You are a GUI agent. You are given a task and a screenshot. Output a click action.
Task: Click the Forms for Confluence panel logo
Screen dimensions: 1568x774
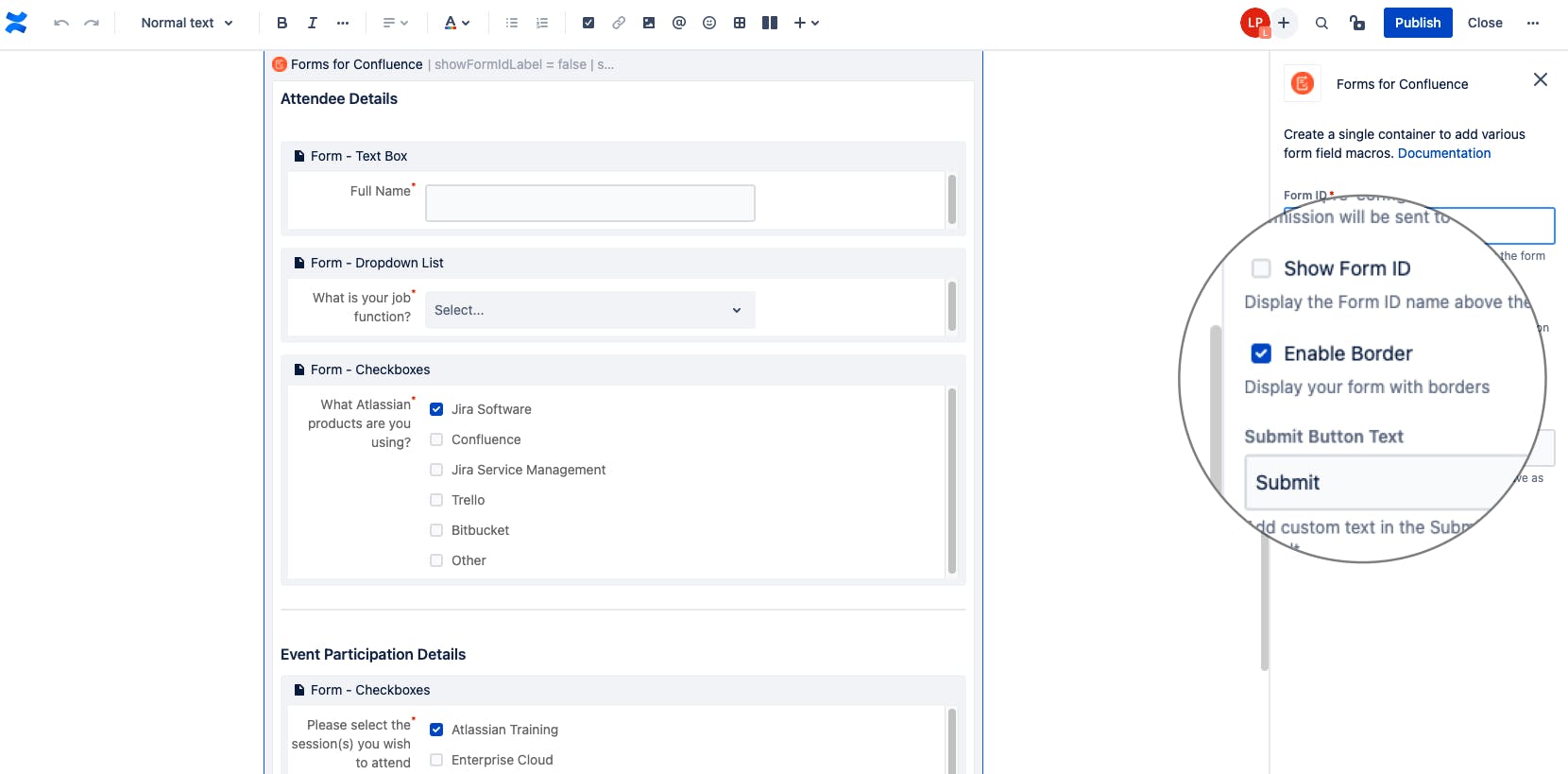[x=1303, y=83]
